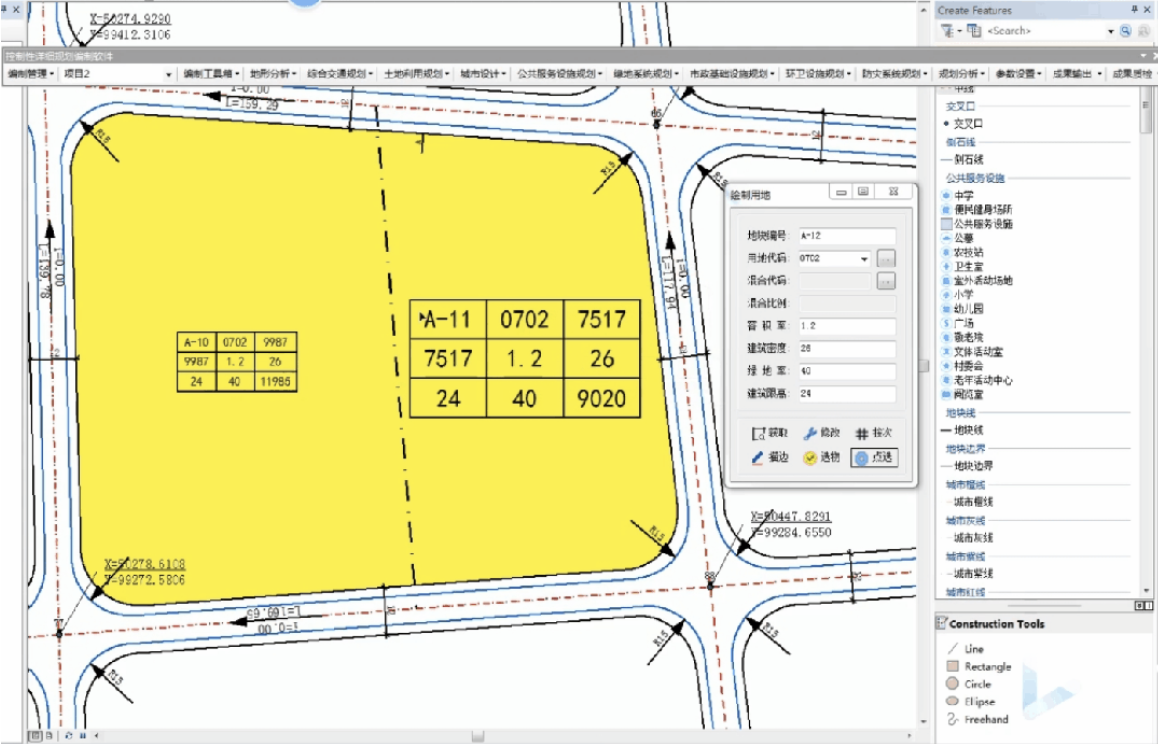The width and height of the screenshot is (1158, 744).
Task: Open the 绿地系统规划 dropdown
Action: pos(646,74)
